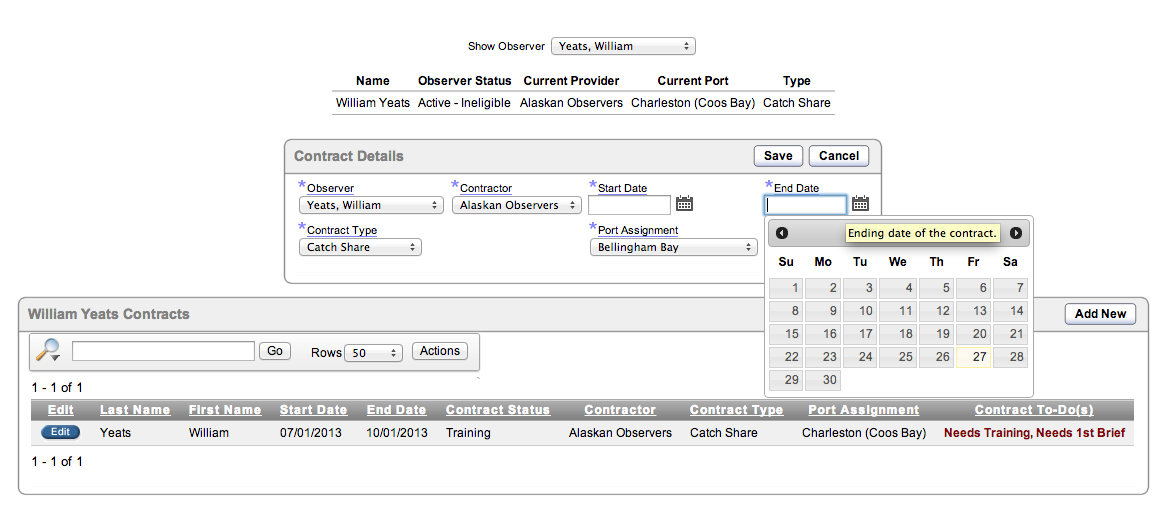
Task: Change the Contract Type dropdown
Action: (x=360, y=247)
